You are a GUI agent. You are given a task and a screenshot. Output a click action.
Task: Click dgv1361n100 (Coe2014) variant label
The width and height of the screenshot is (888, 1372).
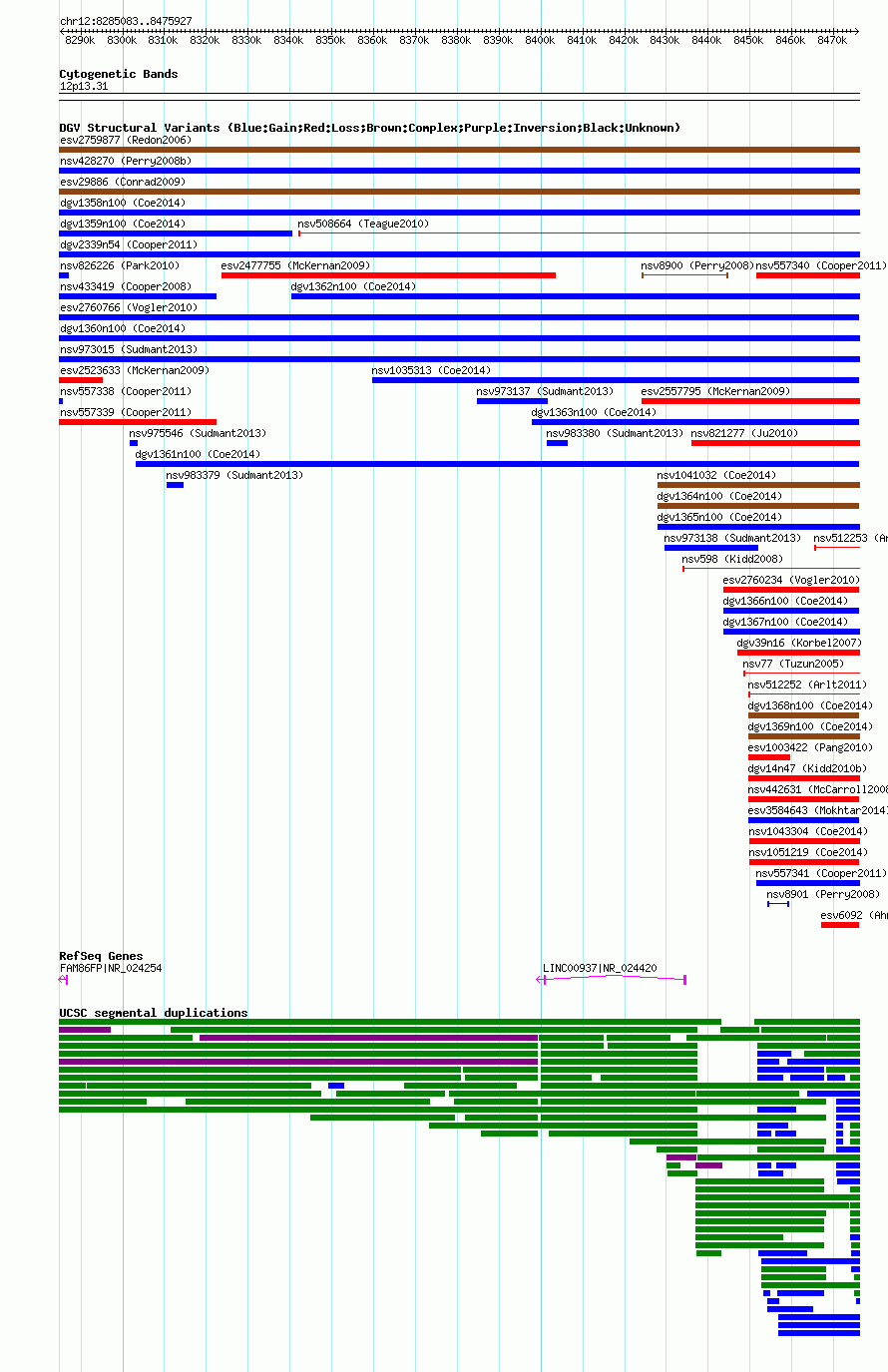tap(198, 455)
